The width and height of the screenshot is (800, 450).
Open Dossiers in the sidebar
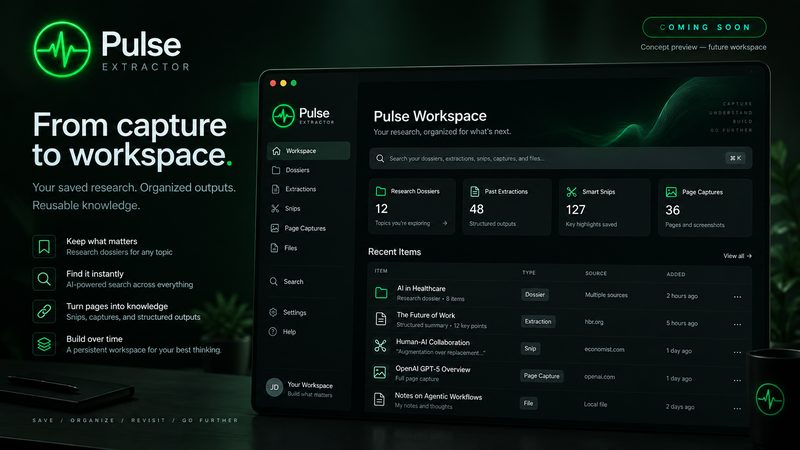click(x=297, y=170)
